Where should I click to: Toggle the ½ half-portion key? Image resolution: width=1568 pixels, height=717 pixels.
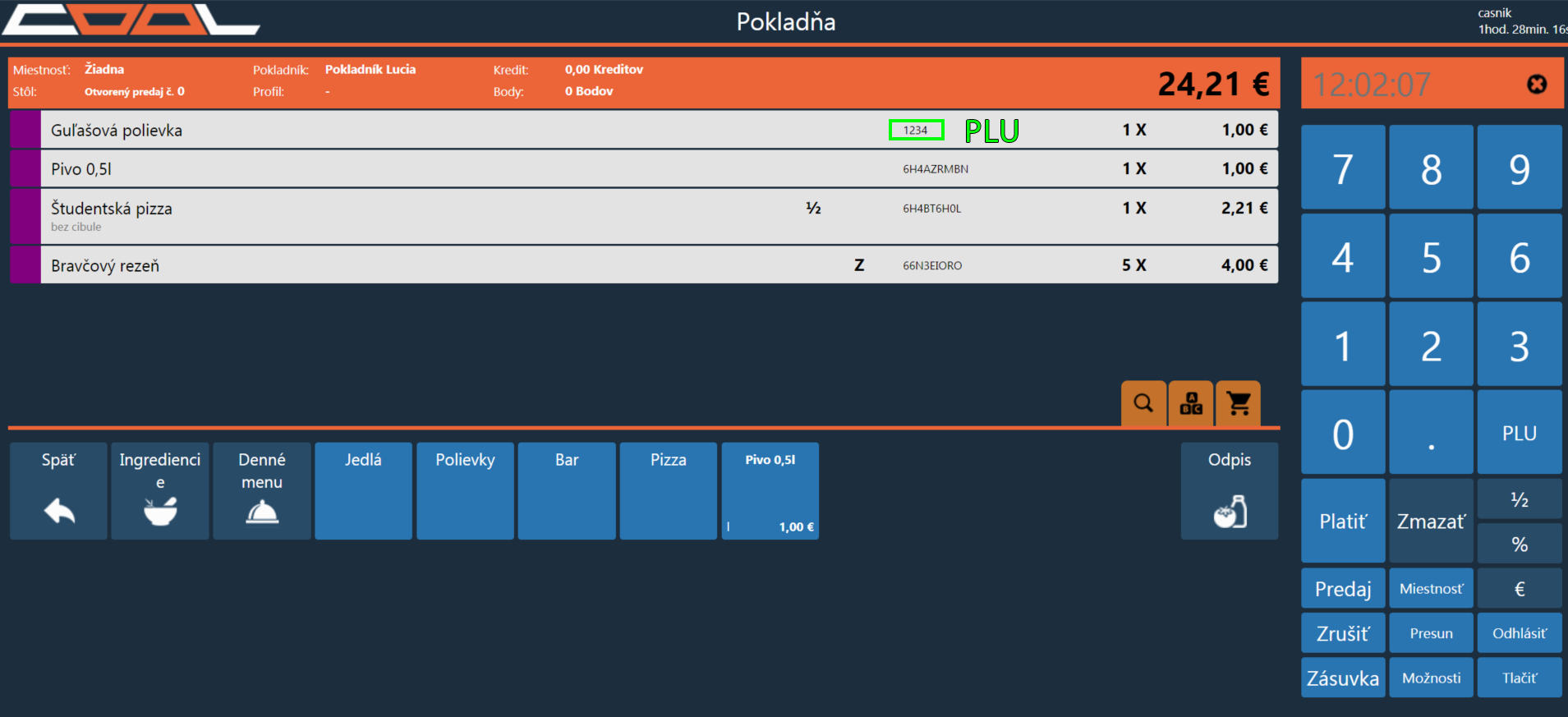pos(1519,500)
